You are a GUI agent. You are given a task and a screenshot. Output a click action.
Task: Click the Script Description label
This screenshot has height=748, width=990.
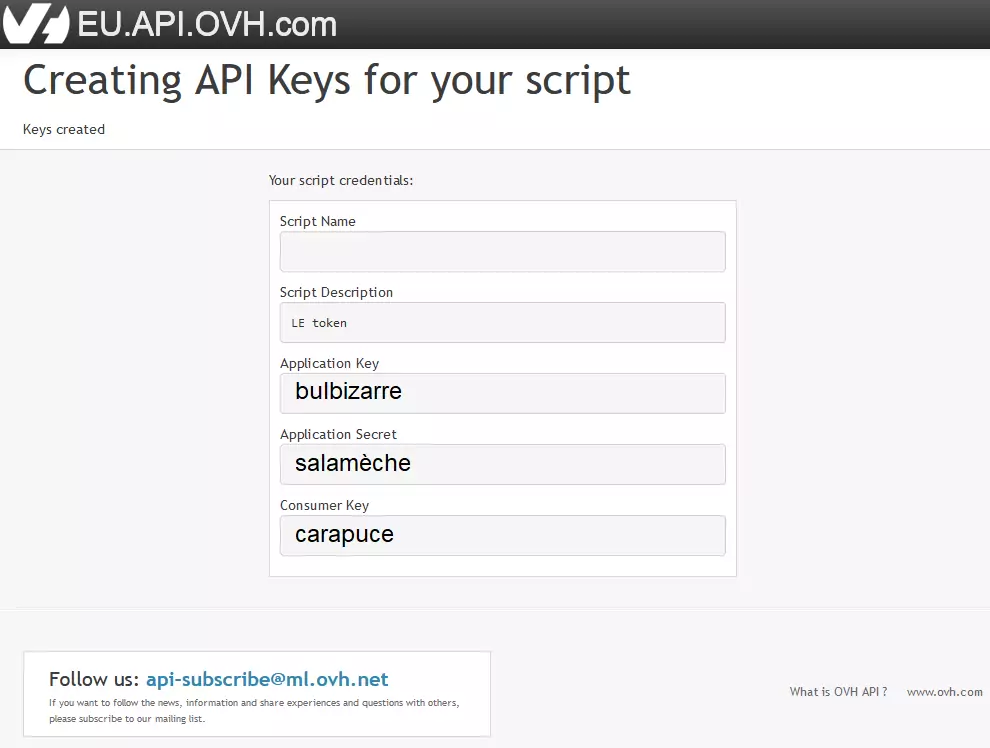[x=337, y=292]
